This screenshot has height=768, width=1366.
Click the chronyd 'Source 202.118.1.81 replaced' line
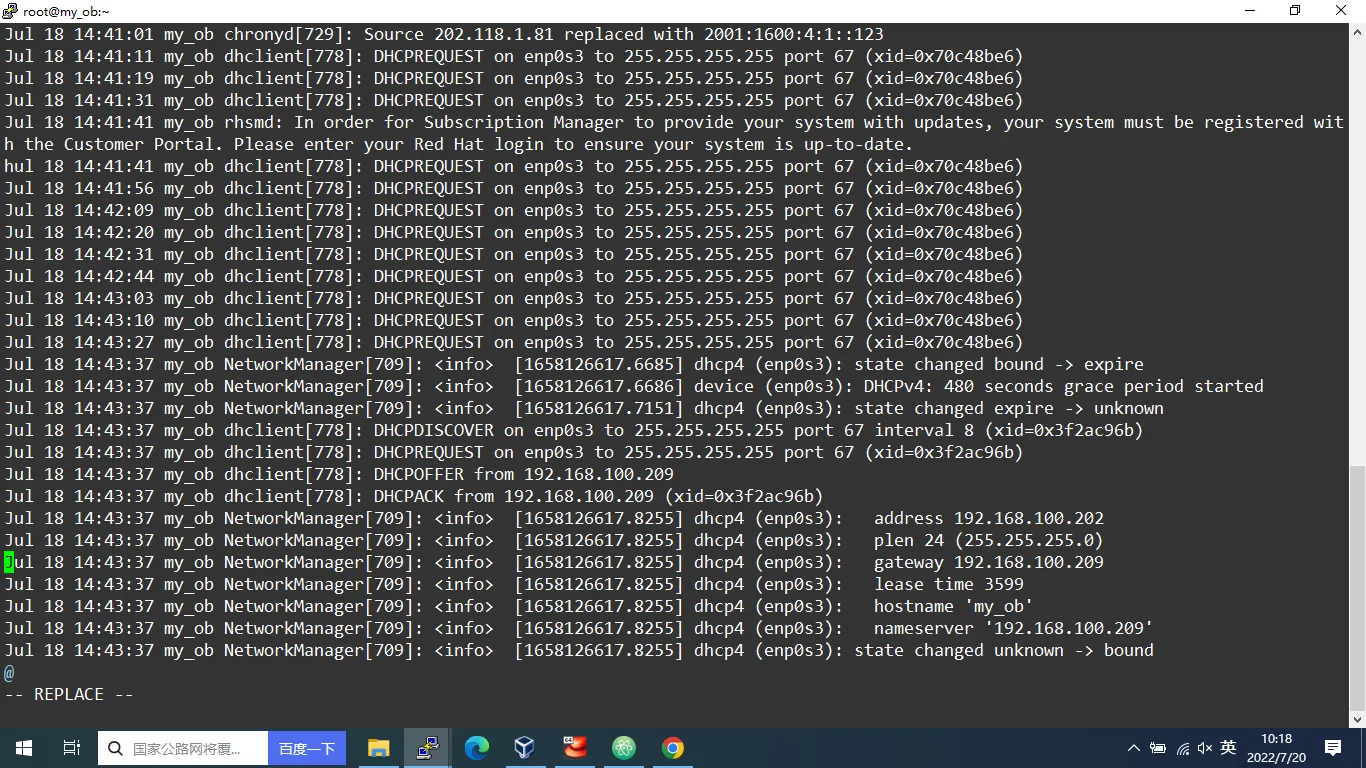pos(444,34)
